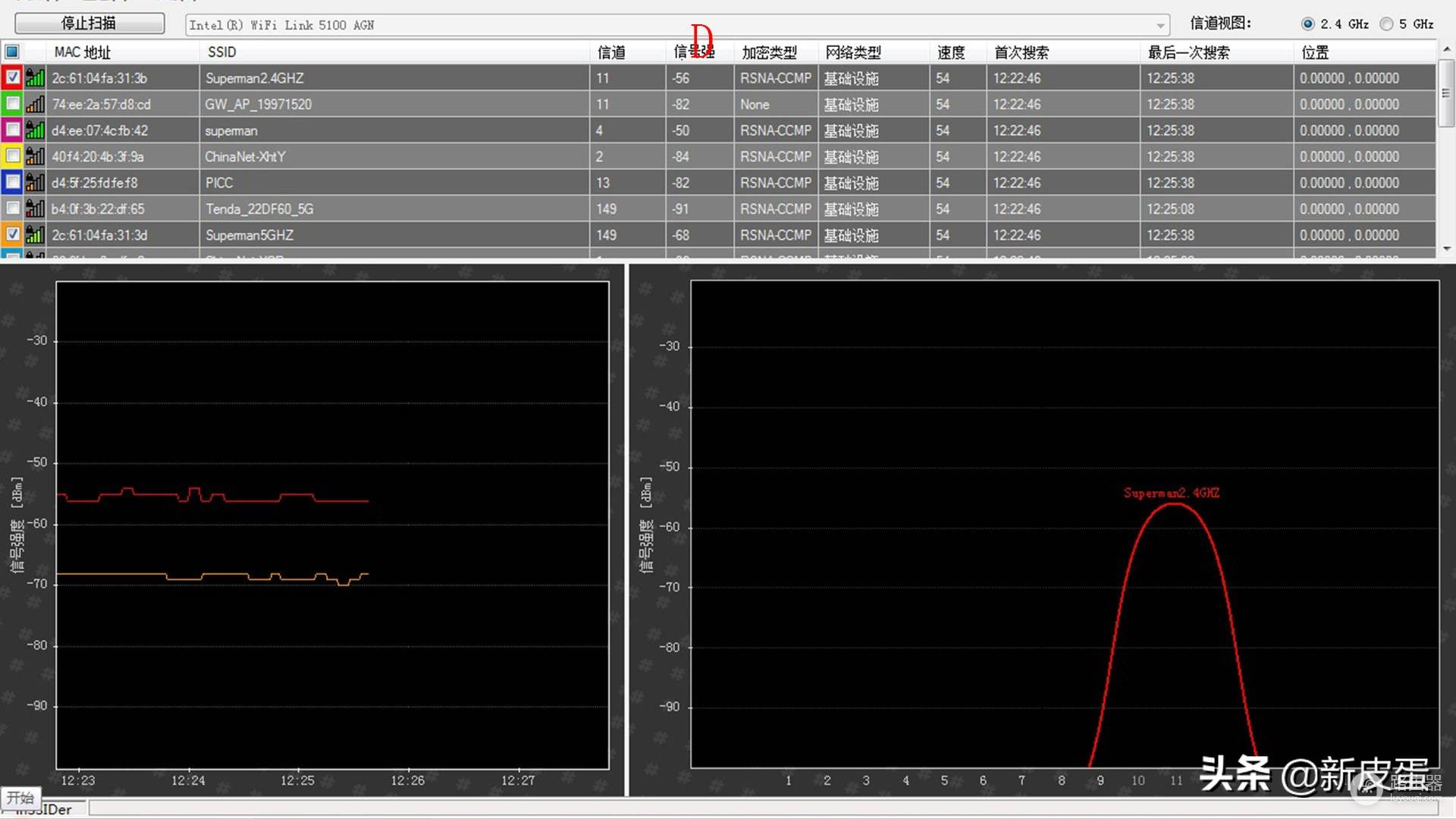Check the ChinaNet-XhtY network checkbox

point(12,156)
